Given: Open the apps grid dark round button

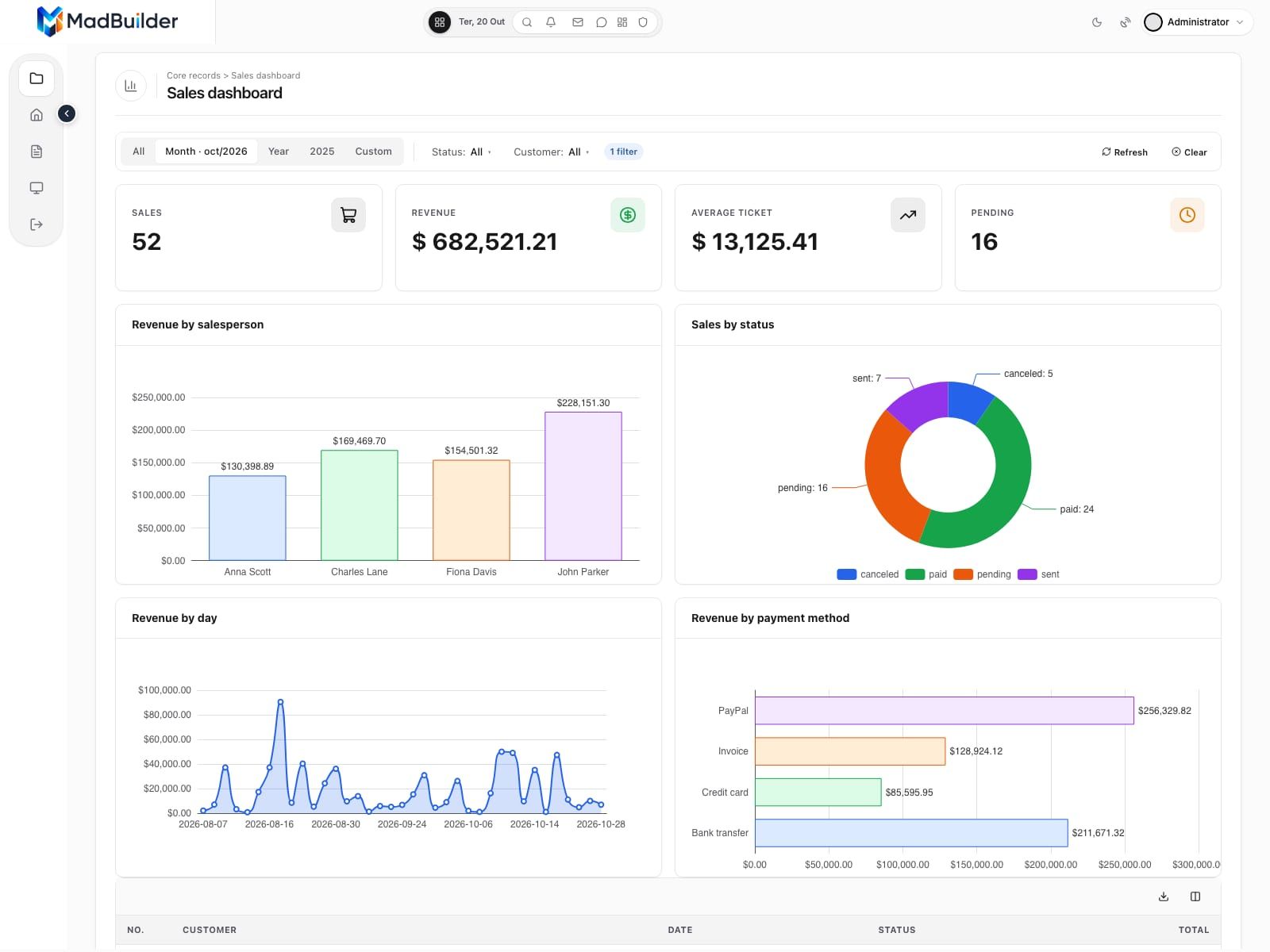Looking at the screenshot, I should [440, 22].
